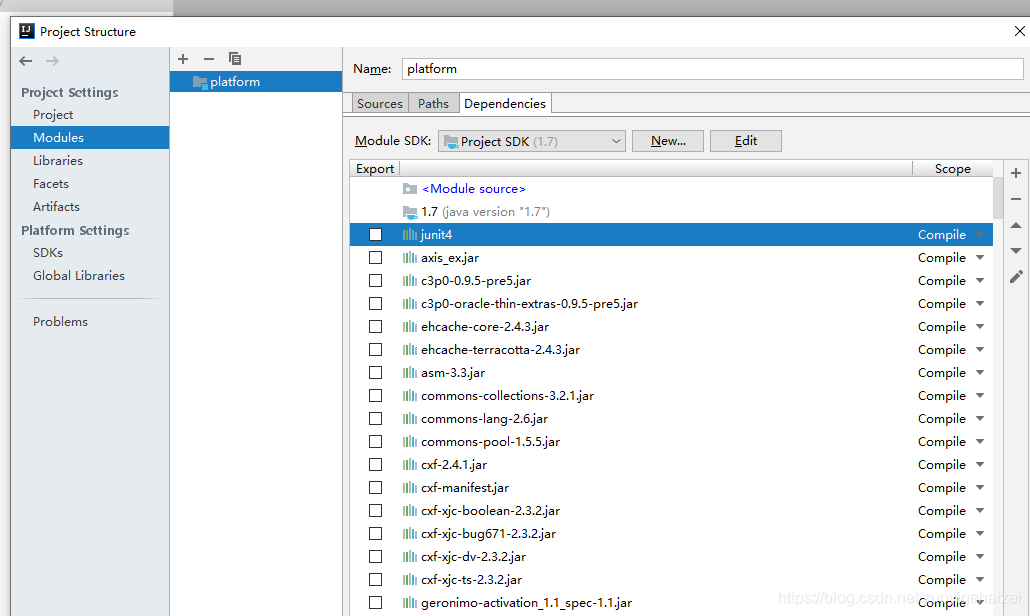Screen dimensions: 1030x616
Task: Open scope dropdown for cxf-2.4.1.jar
Action: [x=980, y=464]
